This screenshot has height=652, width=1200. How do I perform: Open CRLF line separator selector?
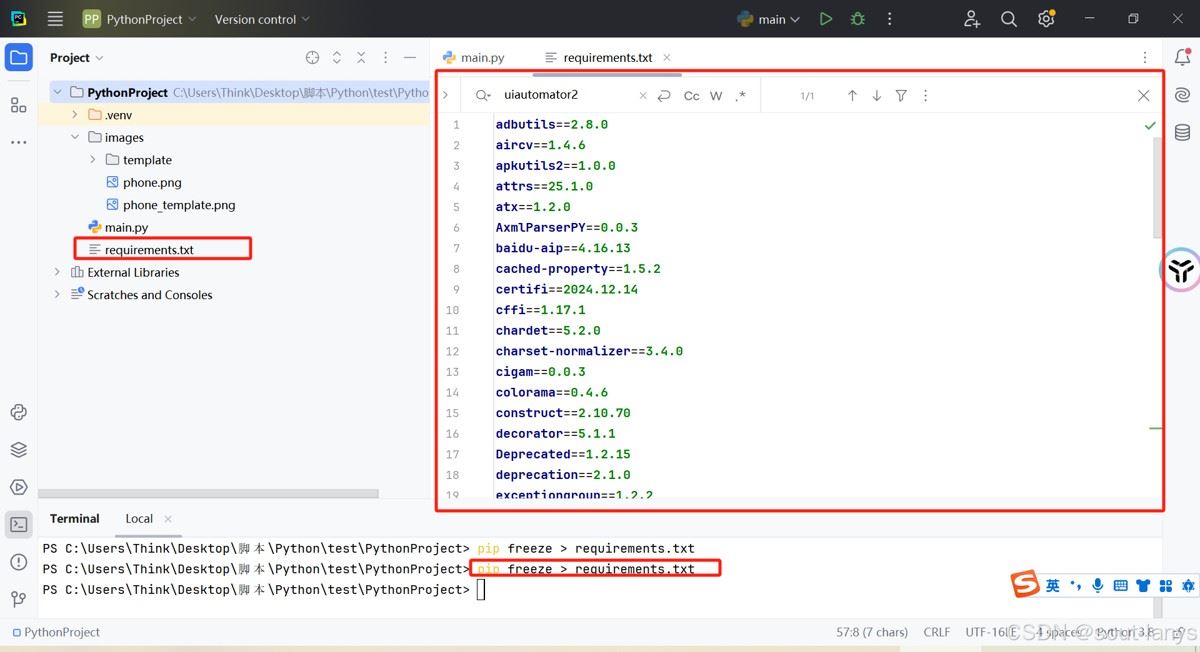click(937, 632)
